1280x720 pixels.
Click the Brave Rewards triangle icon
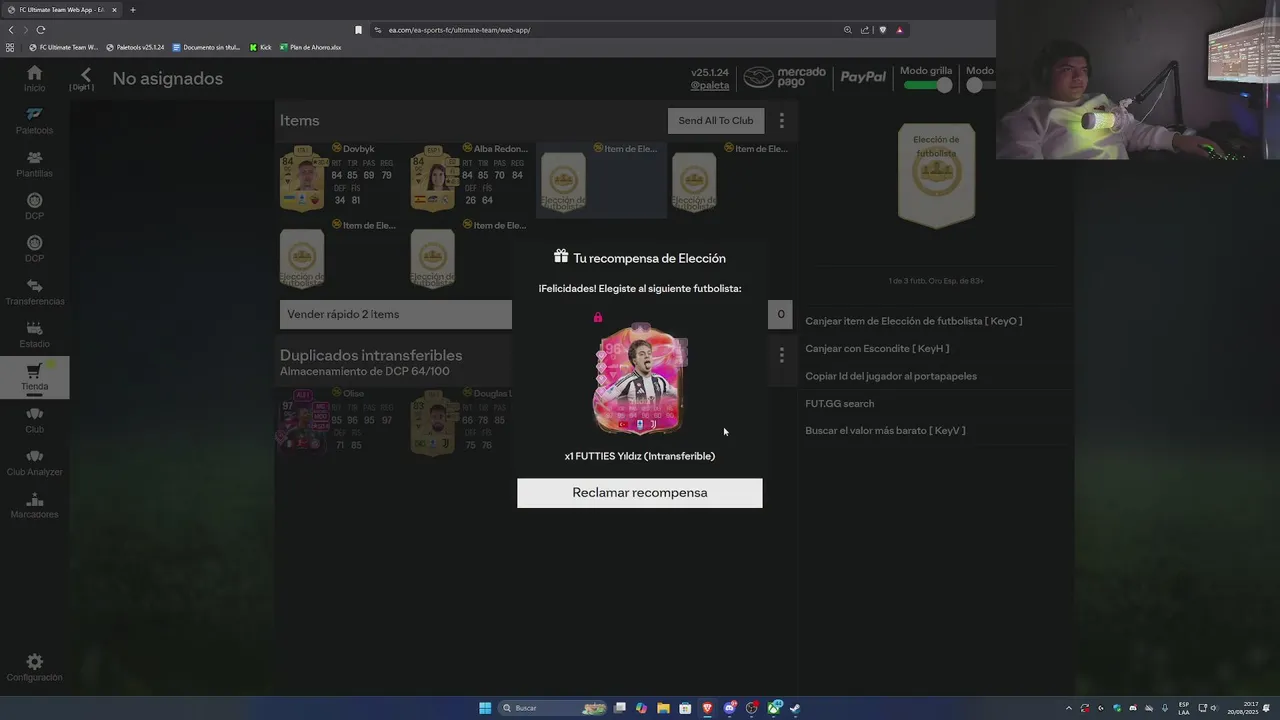pos(899,30)
